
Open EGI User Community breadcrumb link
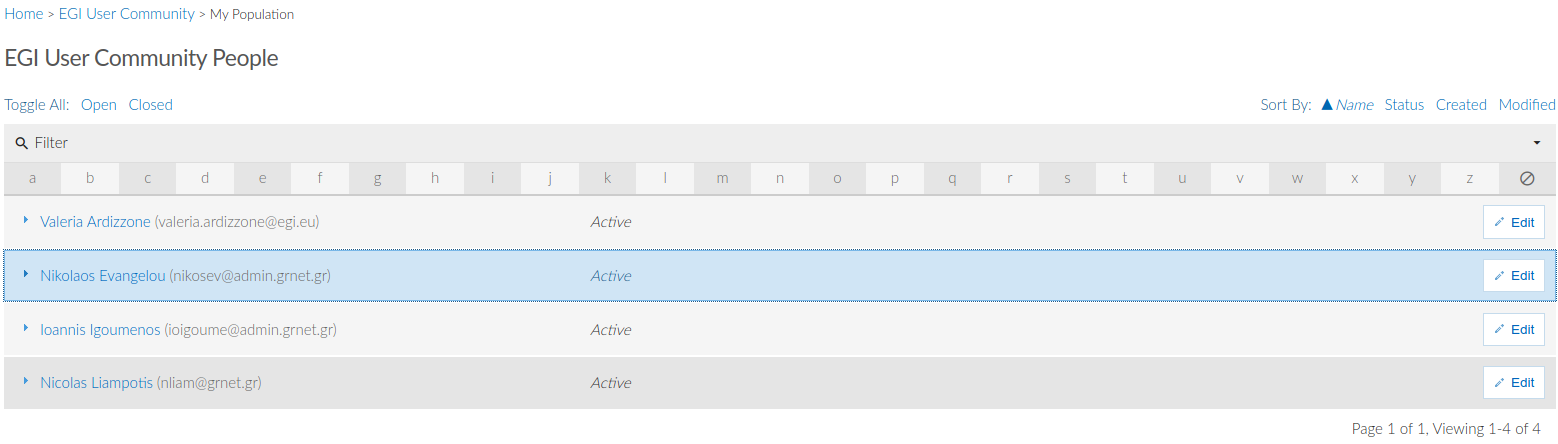[x=127, y=14]
